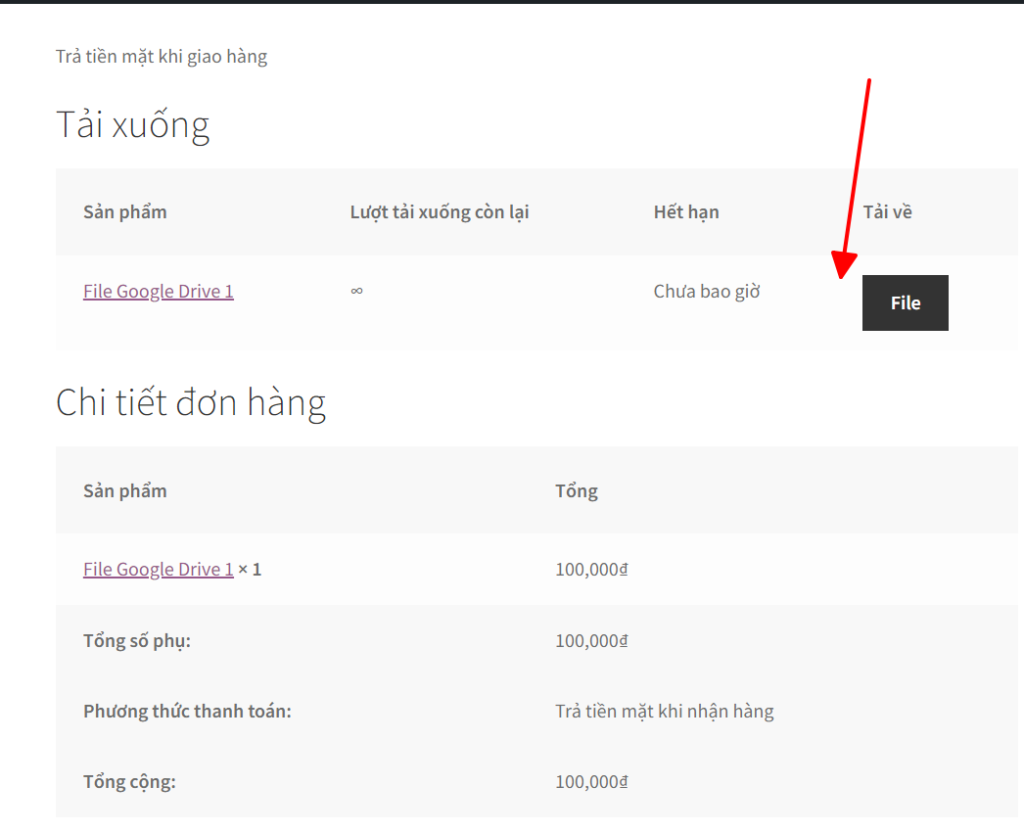The height and width of the screenshot is (833, 1024).
Task: Click the "Tổng số phụ:" row label
Action: tap(137, 641)
